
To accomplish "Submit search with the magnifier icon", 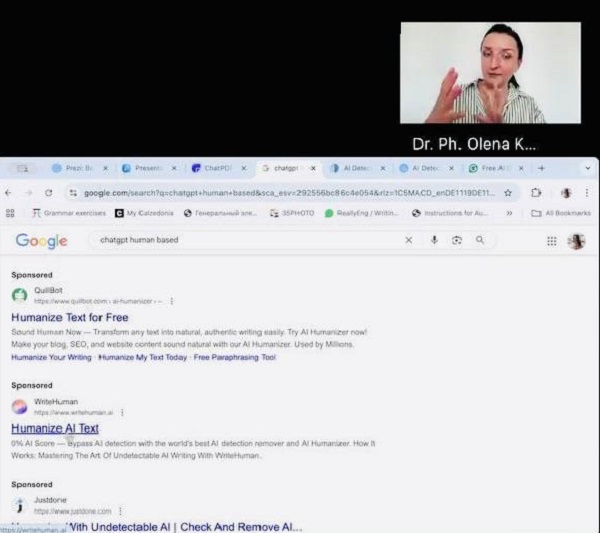I will coord(479,240).
